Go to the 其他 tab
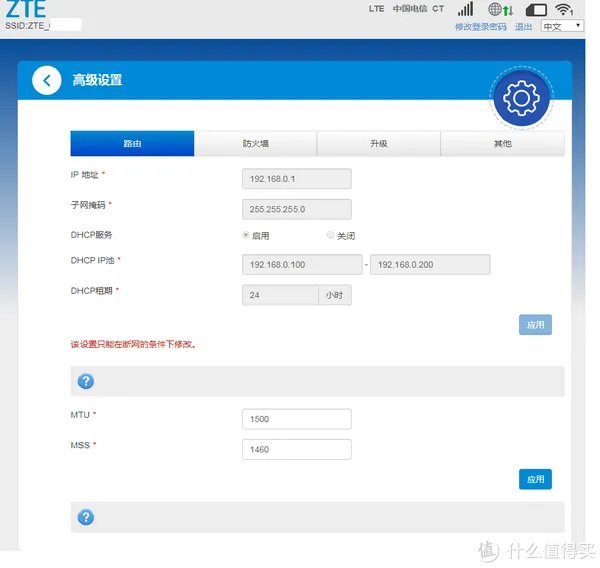The width and height of the screenshot is (600, 568). (x=502, y=144)
